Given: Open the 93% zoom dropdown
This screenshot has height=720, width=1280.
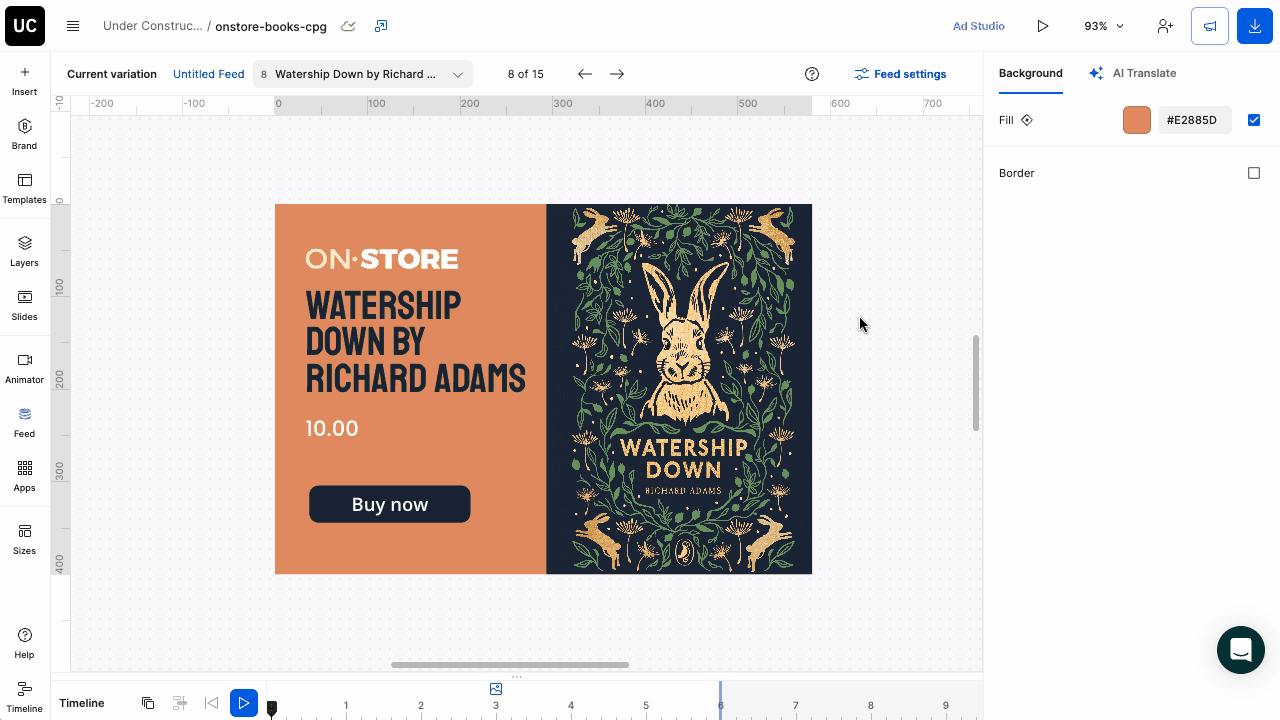Looking at the screenshot, I should click(1104, 26).
